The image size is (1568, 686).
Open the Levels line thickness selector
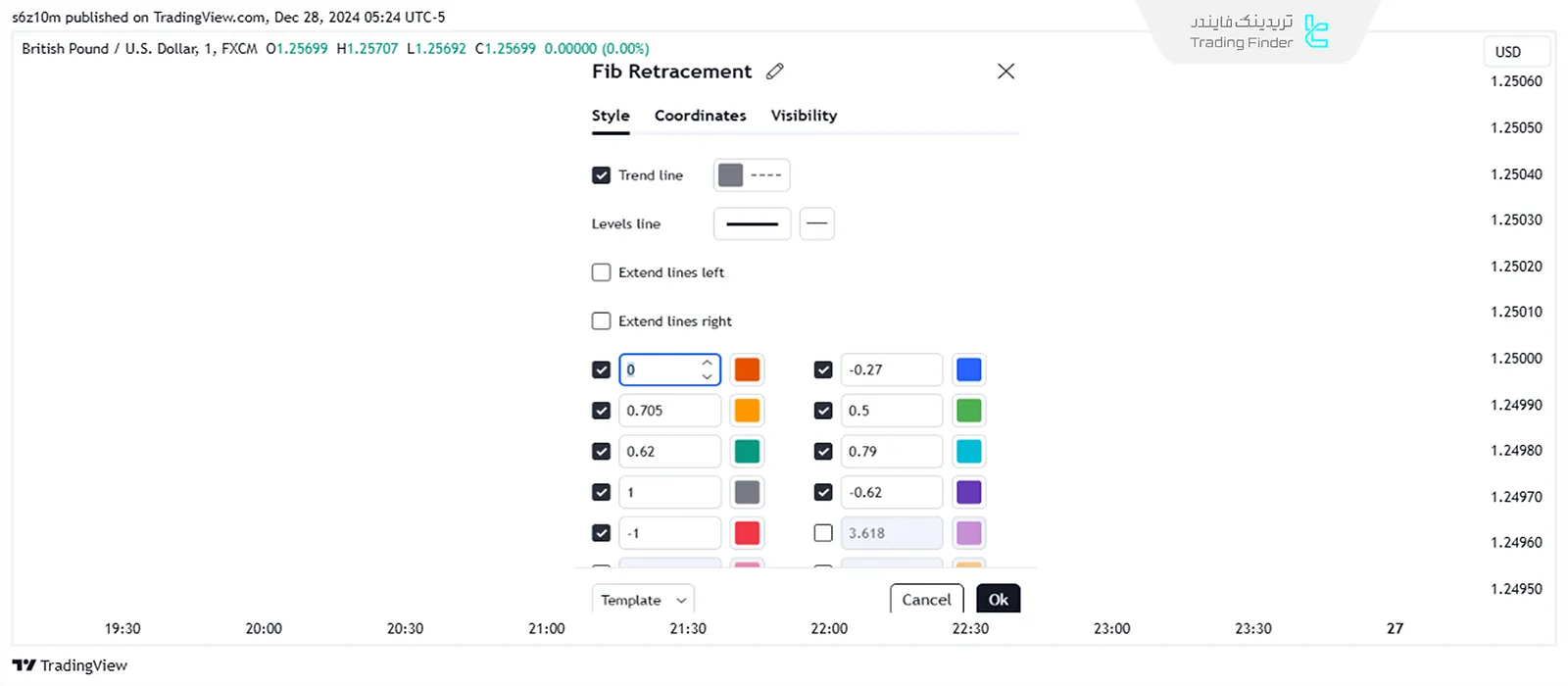tap(752, 223)
